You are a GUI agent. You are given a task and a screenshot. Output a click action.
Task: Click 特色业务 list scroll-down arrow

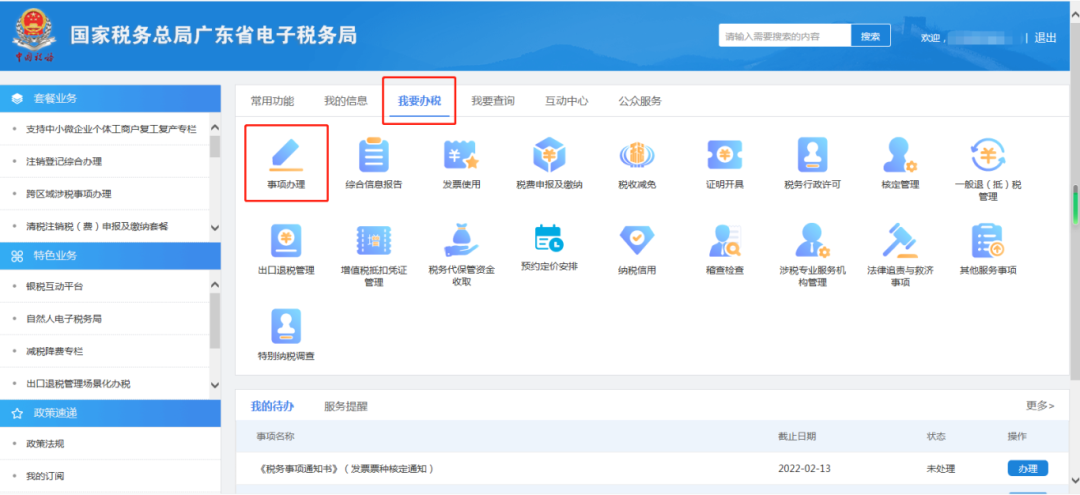[x=214, y=385]
